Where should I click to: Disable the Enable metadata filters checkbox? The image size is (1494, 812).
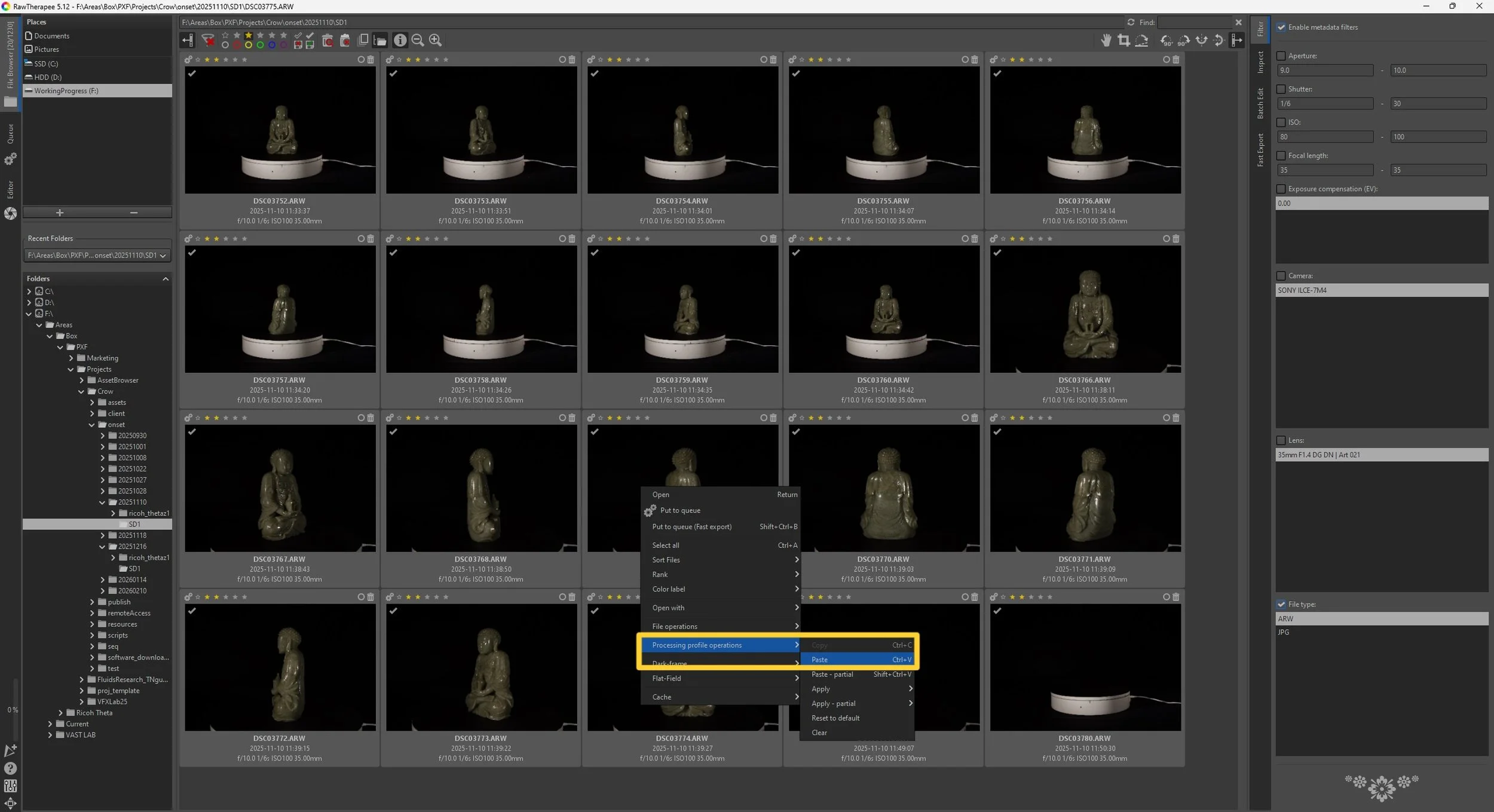[1281, 27]
